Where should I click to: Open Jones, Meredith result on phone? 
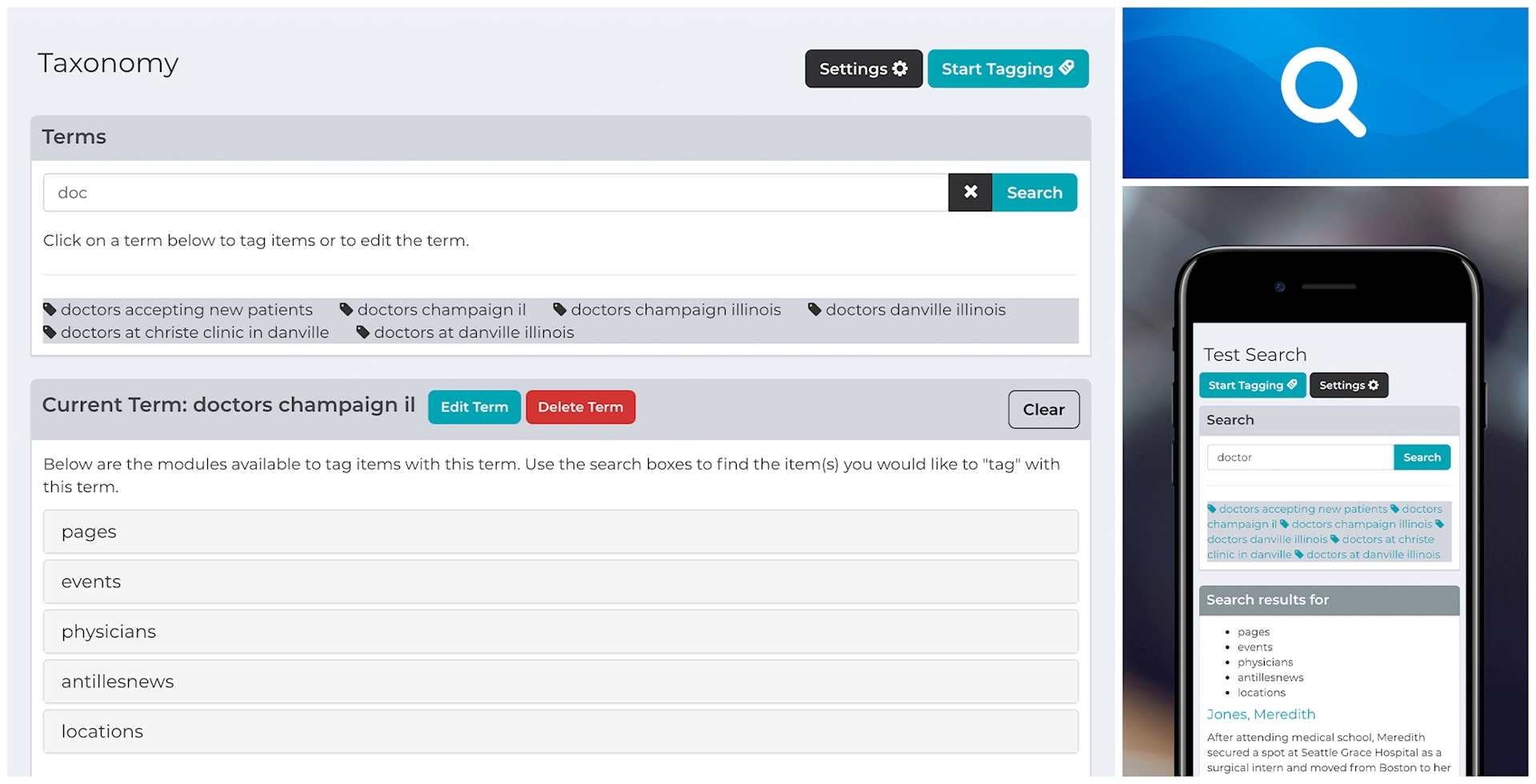[x=1261, y=714]
